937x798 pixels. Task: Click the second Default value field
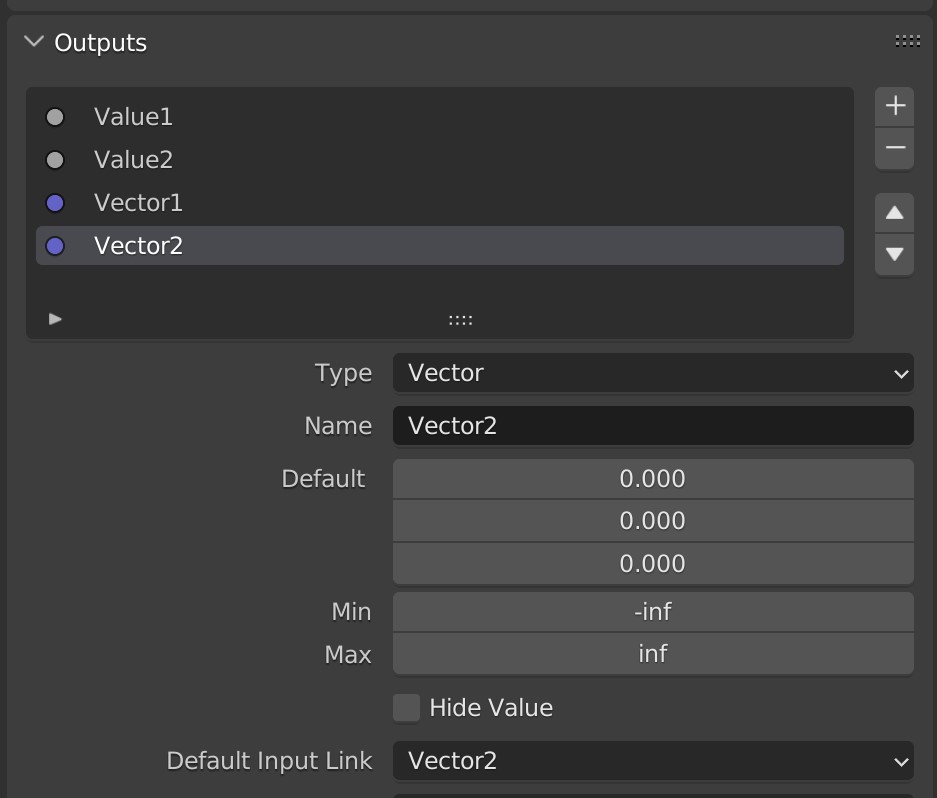653,521
